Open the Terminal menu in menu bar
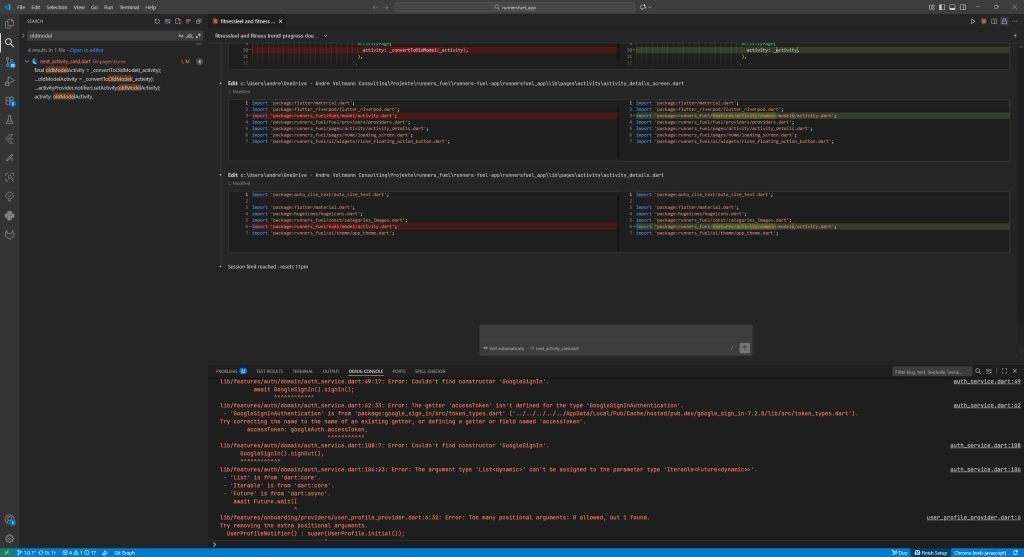Viewport: 1024px width, 557px height. (x=129, y=7)
